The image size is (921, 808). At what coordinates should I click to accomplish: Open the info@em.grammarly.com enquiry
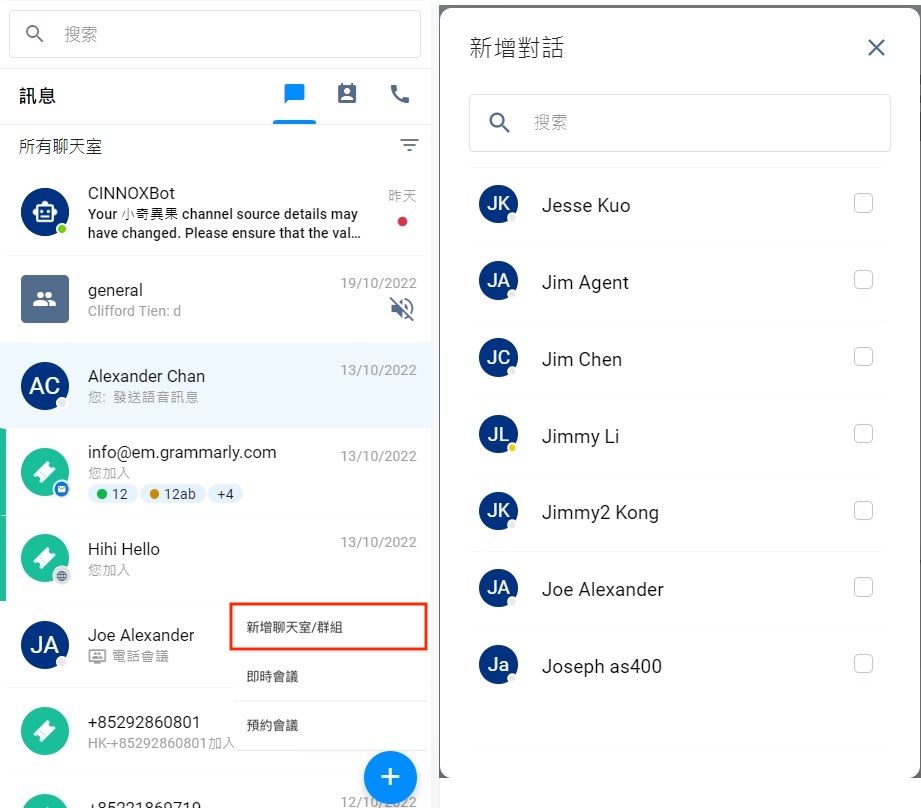coord(216,472)
